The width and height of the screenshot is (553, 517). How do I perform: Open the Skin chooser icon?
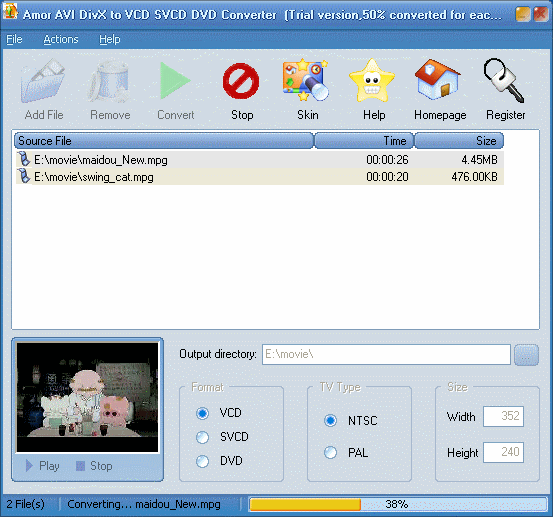coord(306,80)
